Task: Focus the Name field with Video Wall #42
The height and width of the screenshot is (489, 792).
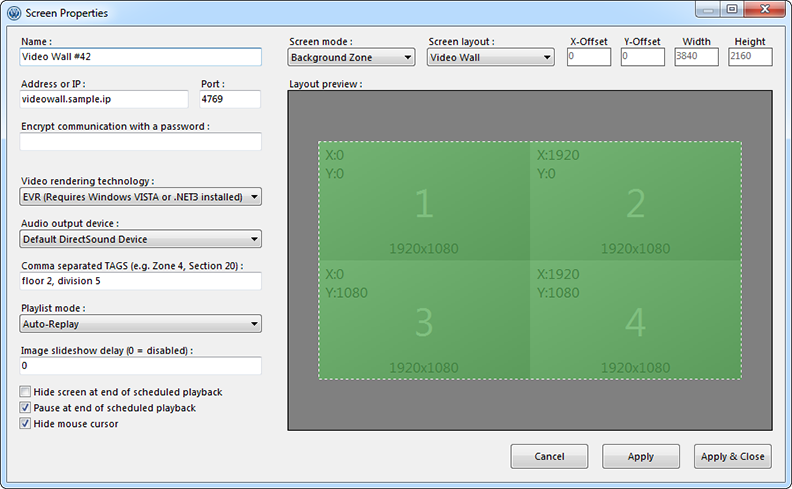Action: pyautogui.click(x=140, y=57)
